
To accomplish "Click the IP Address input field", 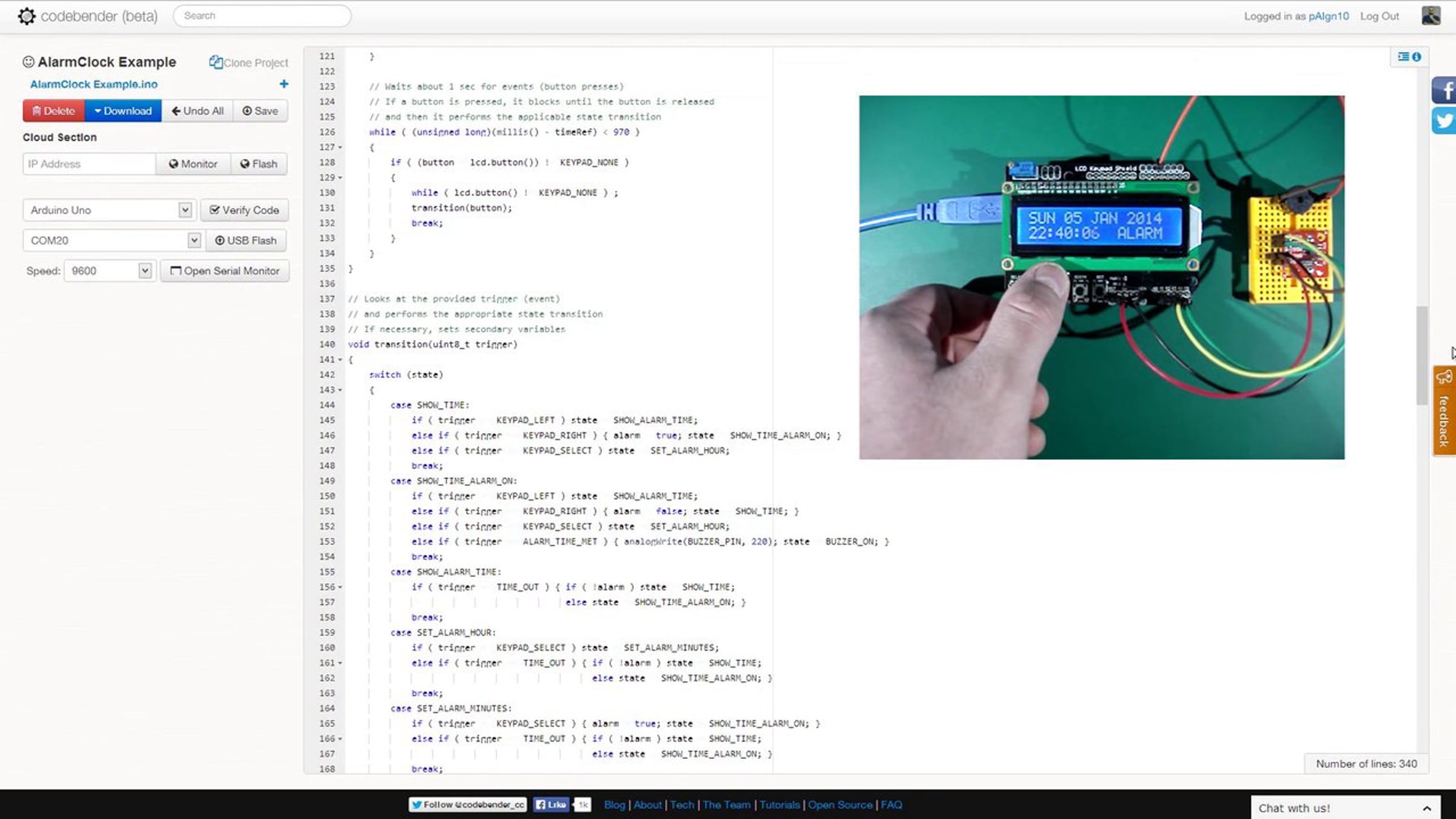I will tap(89, 164).
